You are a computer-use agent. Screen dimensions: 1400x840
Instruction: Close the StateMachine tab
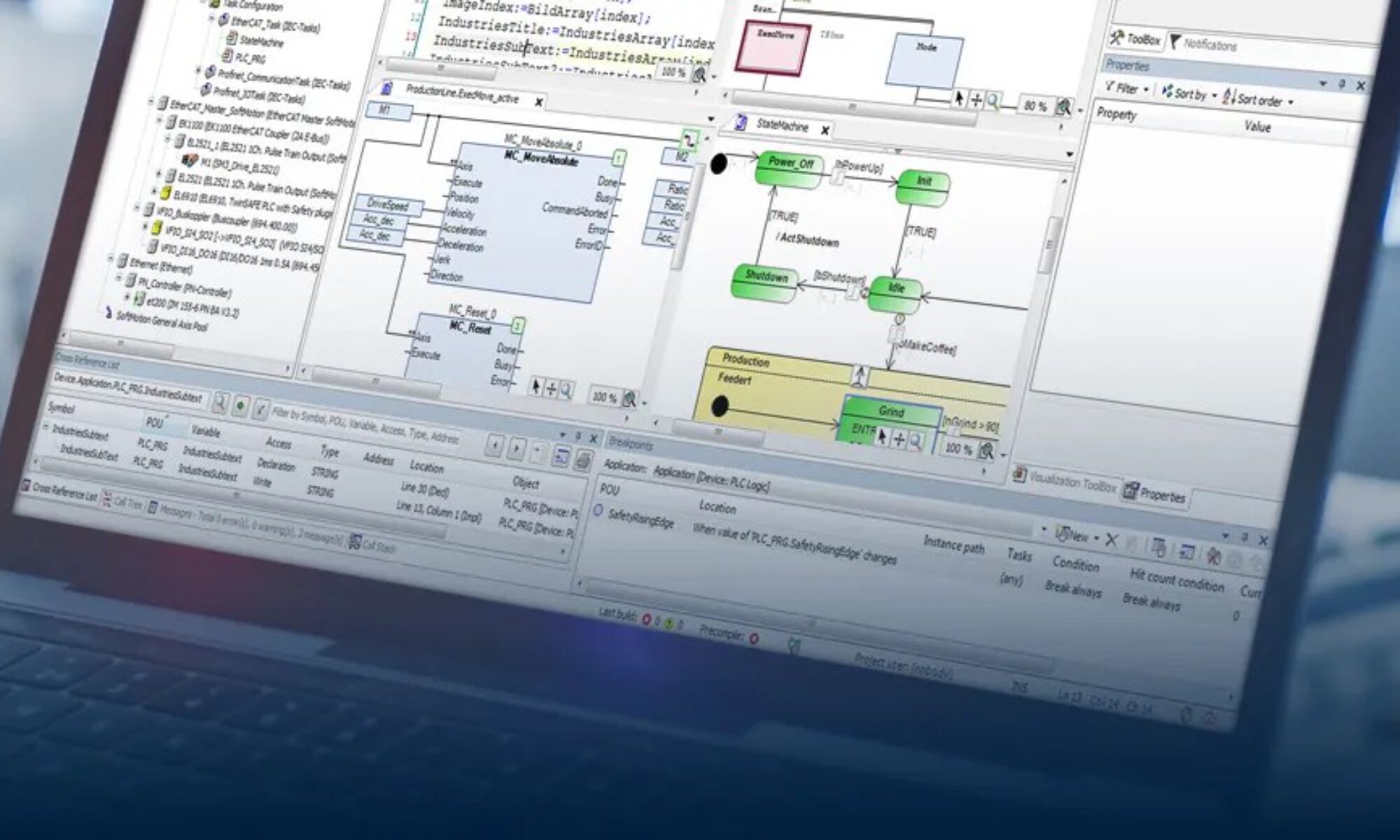click(x=825, y=129)
